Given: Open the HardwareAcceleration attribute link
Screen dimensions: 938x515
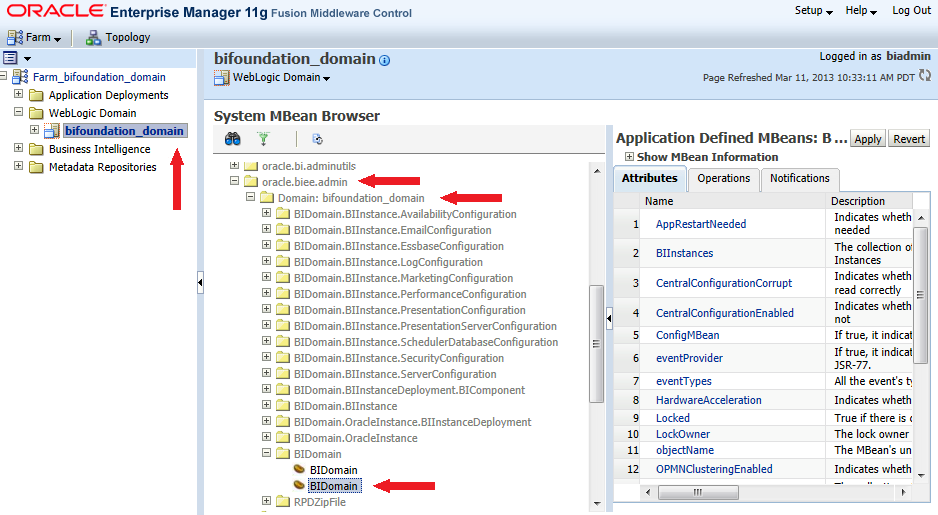Looking at the screenshot, I should click(x=709, y=400).
